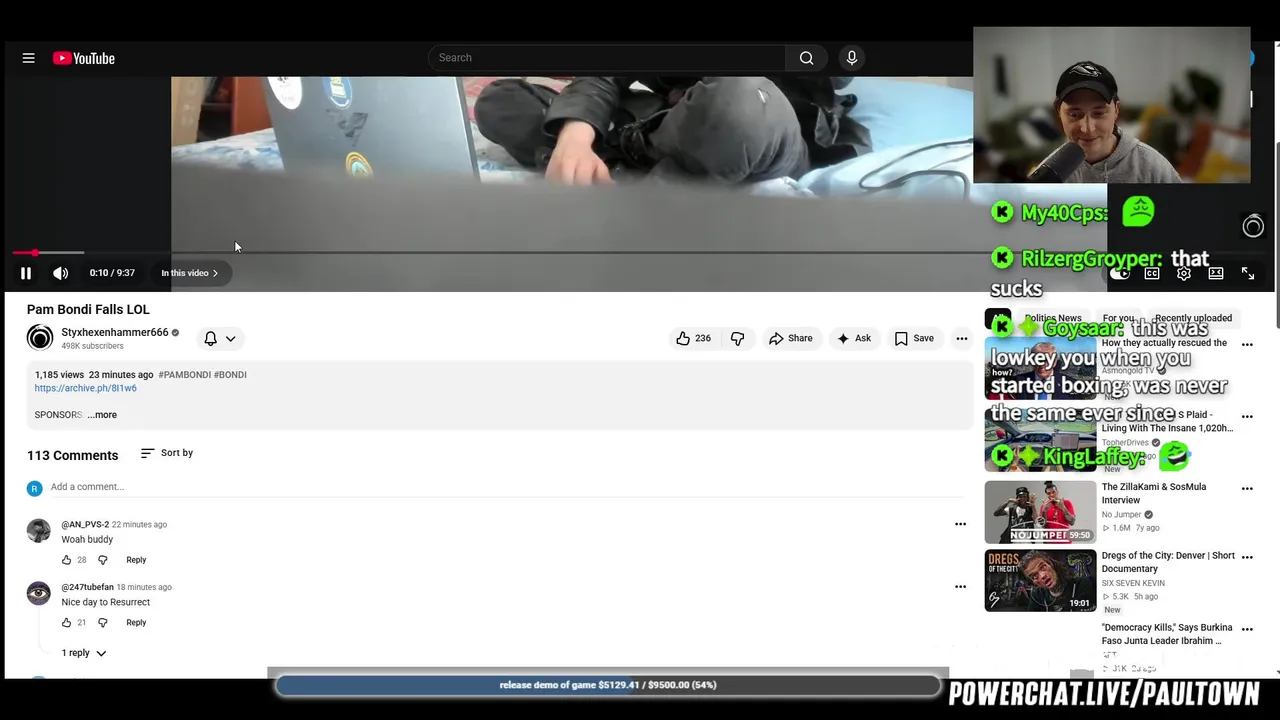Open @247tubefan profile avatar
The height and width of the screenshot is (720, 1280).
(x=39, y=594)
